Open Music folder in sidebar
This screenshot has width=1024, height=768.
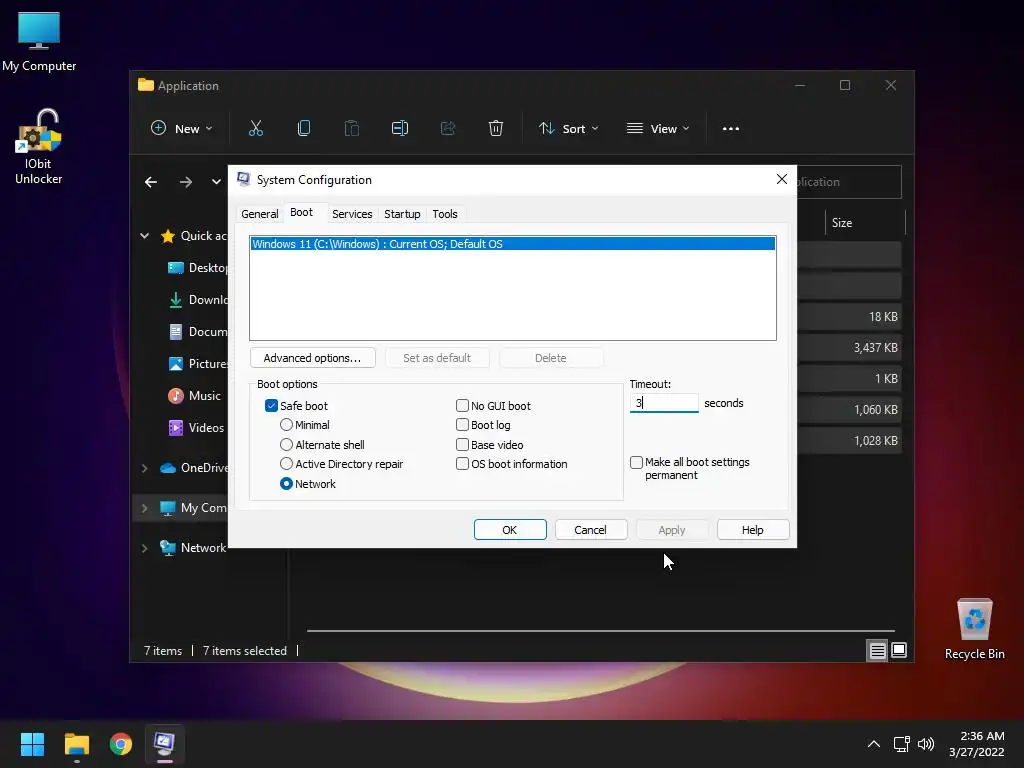tap(196, 396)
